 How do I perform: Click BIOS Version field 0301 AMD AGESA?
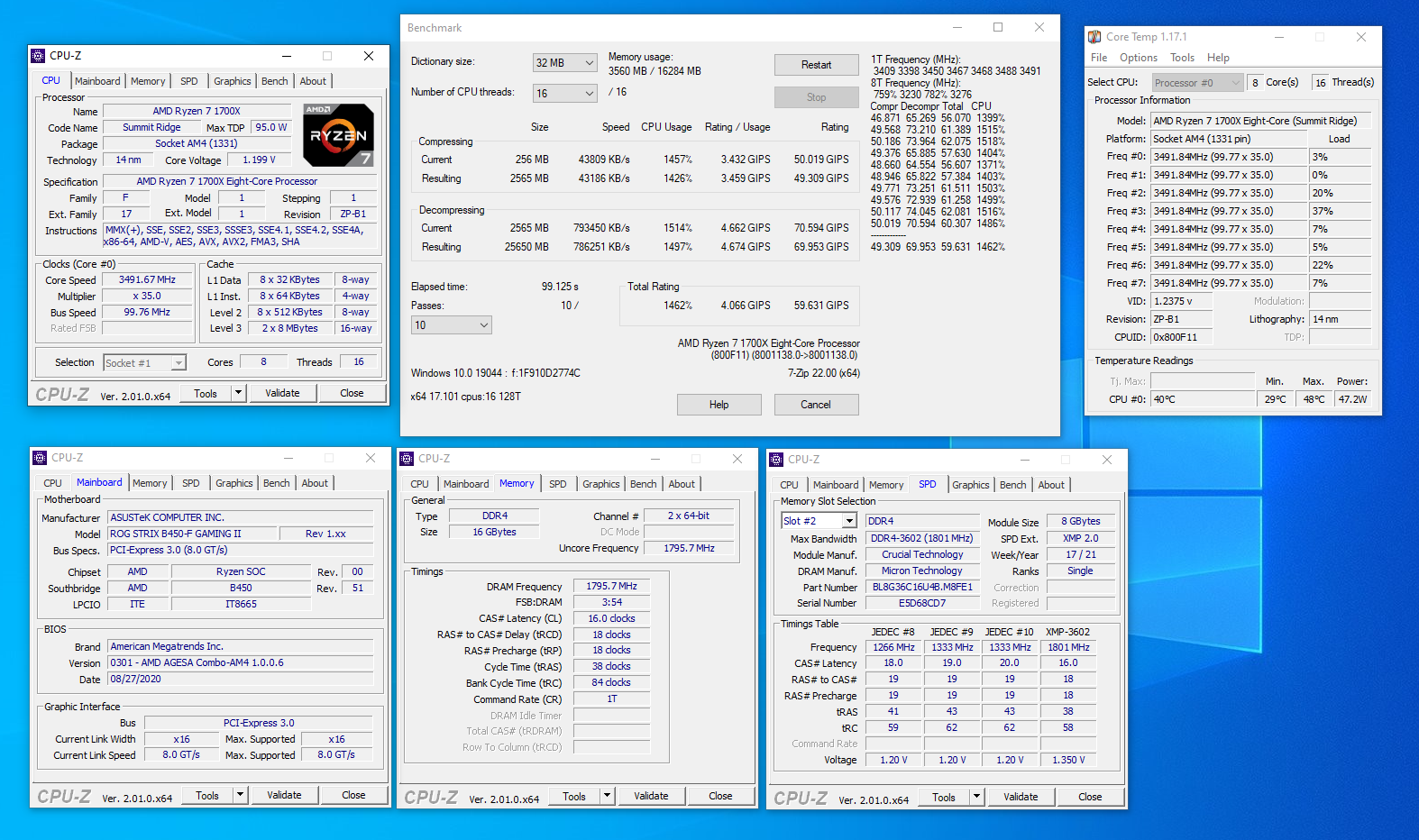click(x=241, y=662)
